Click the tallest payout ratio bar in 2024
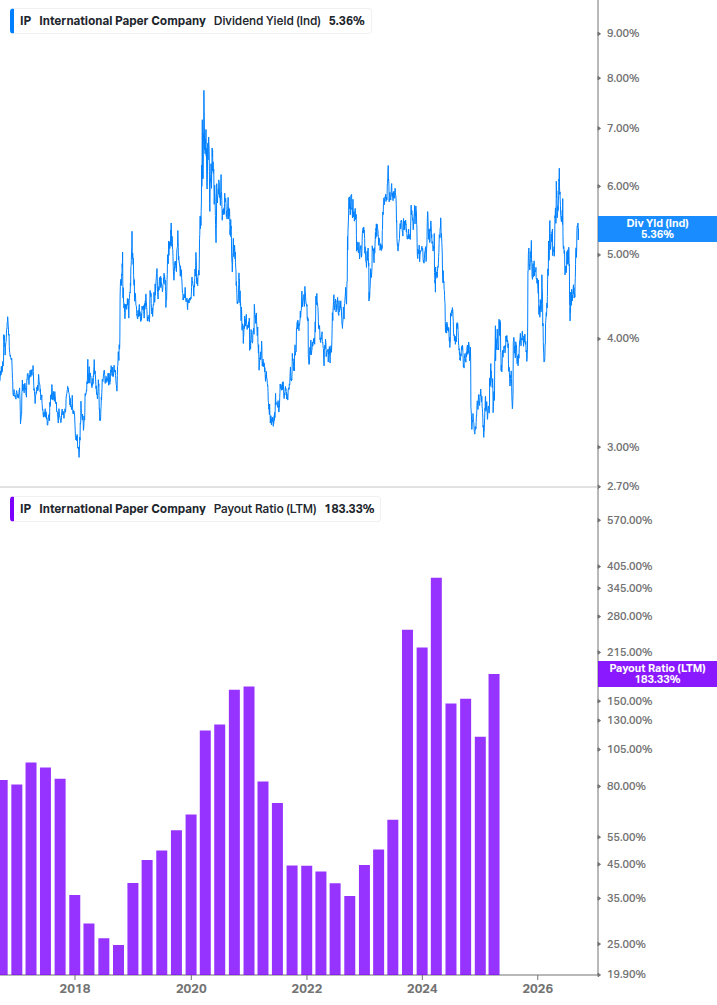The width and height of the screenshot is (717, 1005). [436, 776]
